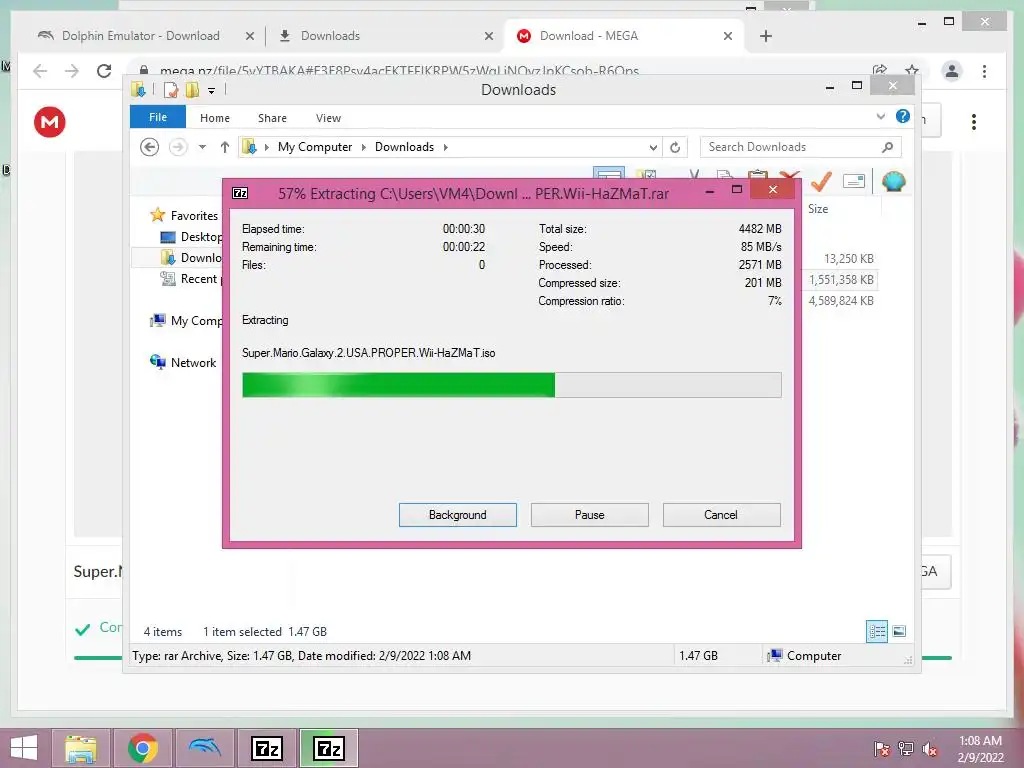
Task: Click the 4,589,824 KB size value
Action: click(x=841, y=300)
